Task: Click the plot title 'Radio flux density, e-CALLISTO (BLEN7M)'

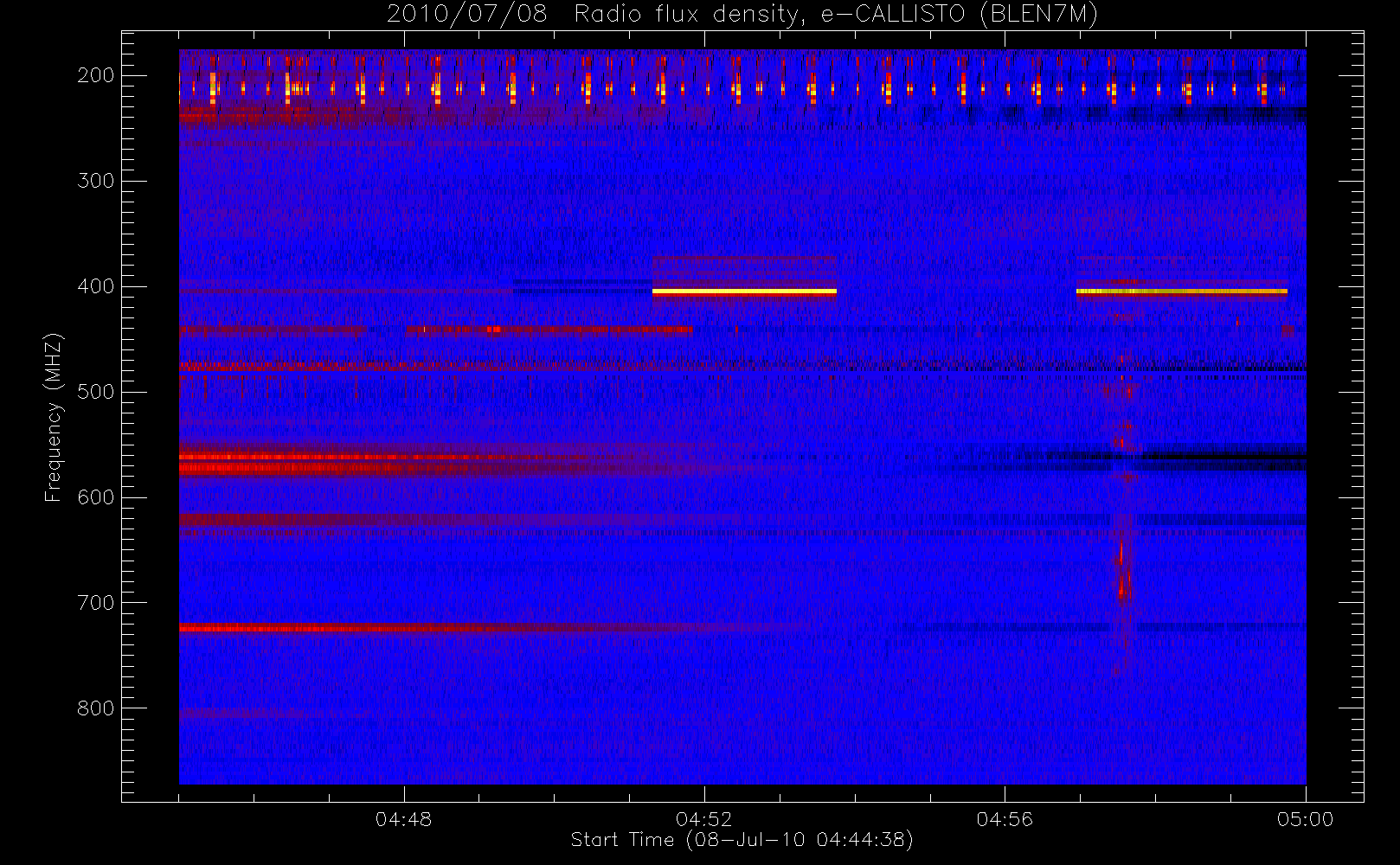Action: [836, 15]
